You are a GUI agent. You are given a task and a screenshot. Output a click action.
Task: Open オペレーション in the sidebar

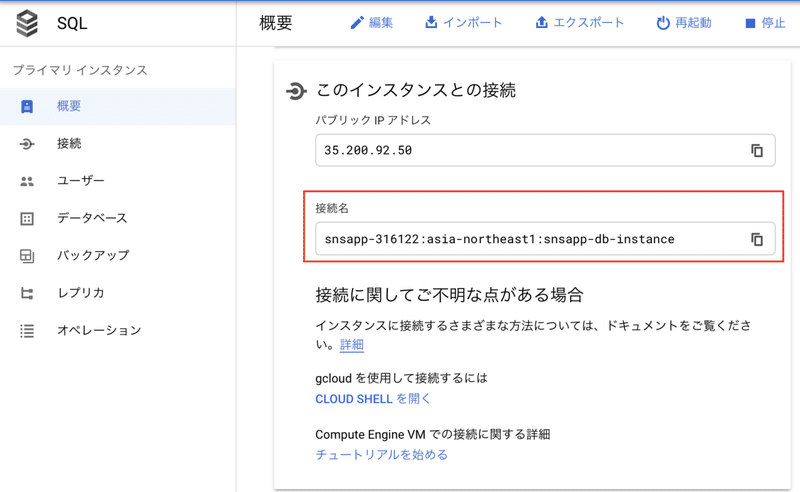pyautogui.click(x=118, y=331)
